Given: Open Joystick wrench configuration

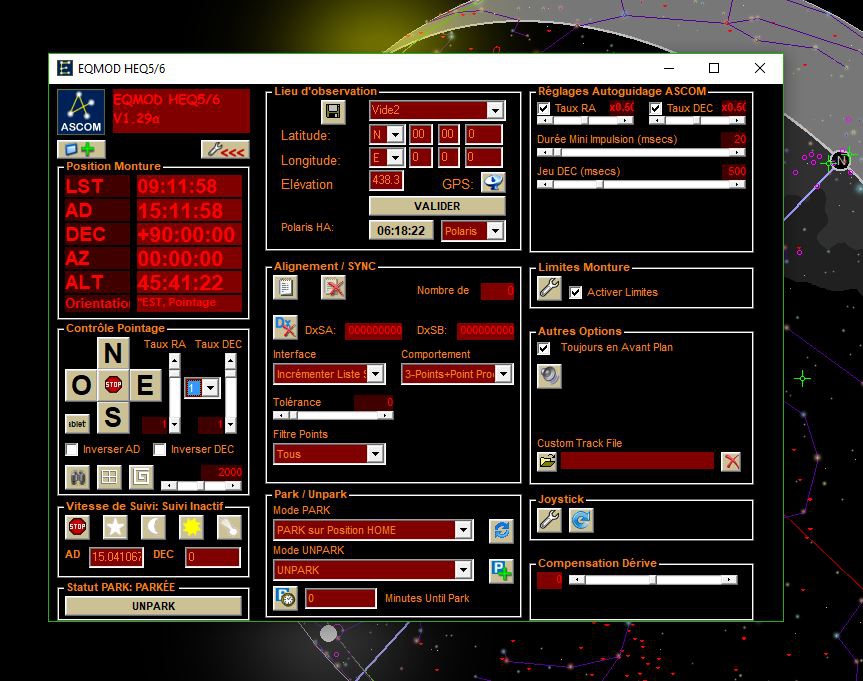Looking at the screenshot, I should (549, 520).
